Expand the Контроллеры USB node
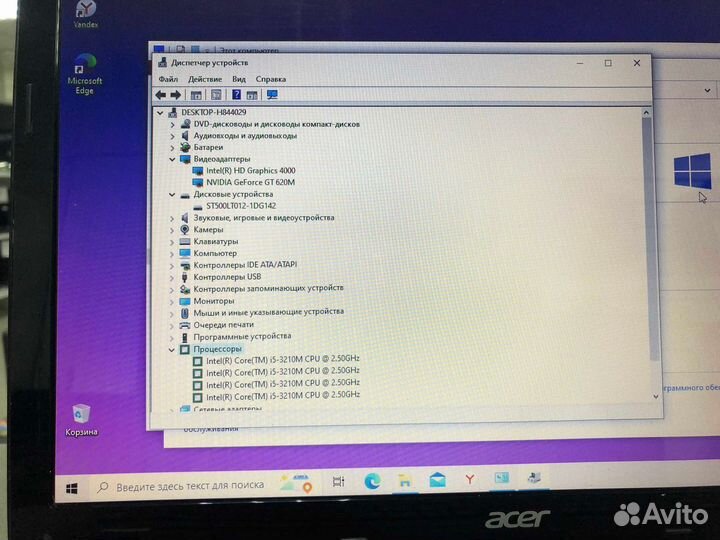 [x=172, y=277]
